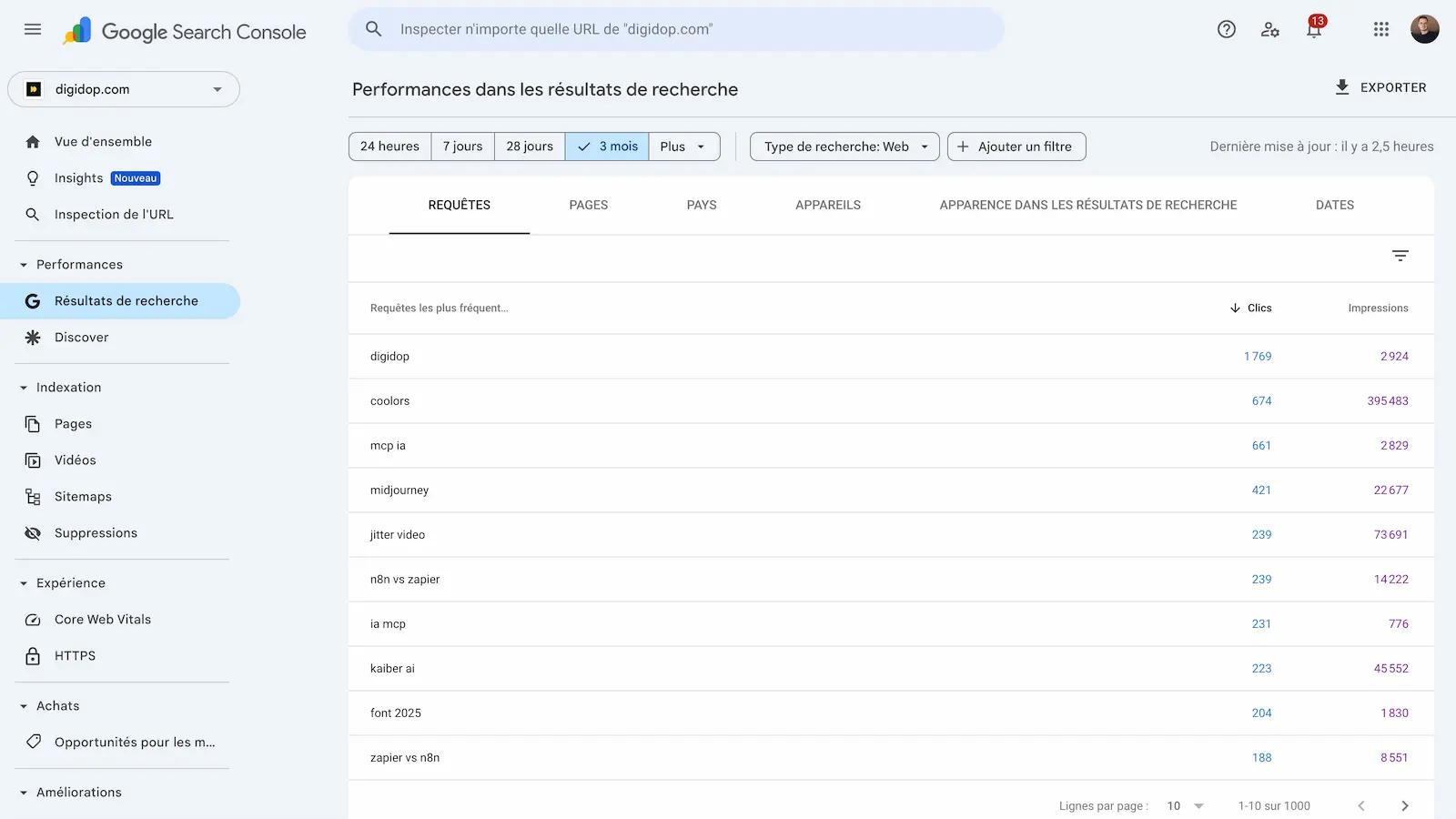This screenshot has width=1456, height=819.
Task: Open the n8n vs zapier query row
Action: [x=891, y=580]
